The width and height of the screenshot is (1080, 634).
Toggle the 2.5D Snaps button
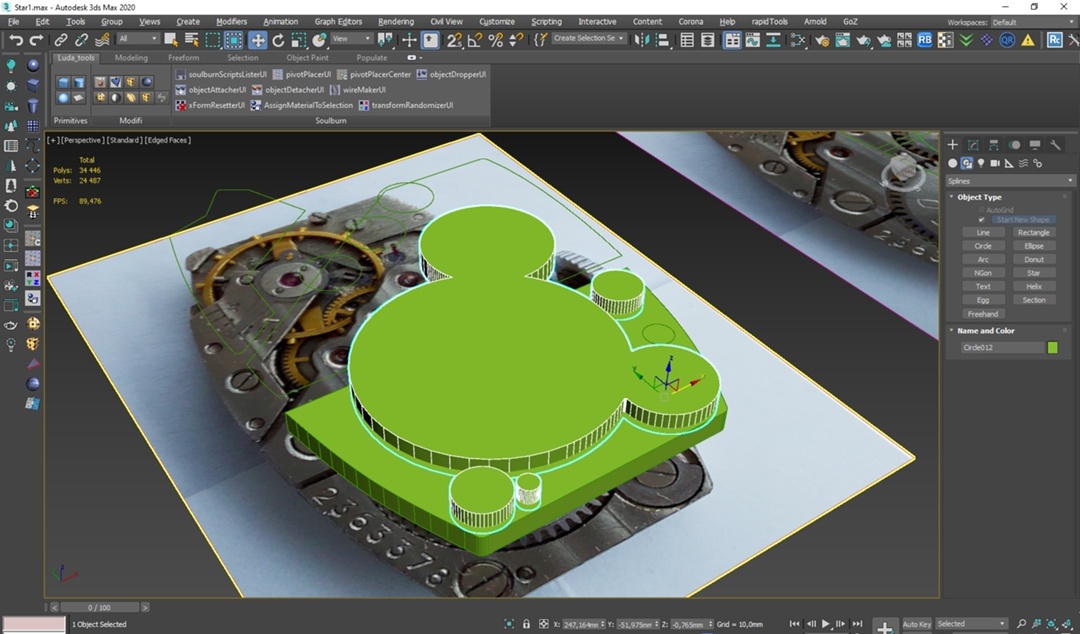point(454,40)
